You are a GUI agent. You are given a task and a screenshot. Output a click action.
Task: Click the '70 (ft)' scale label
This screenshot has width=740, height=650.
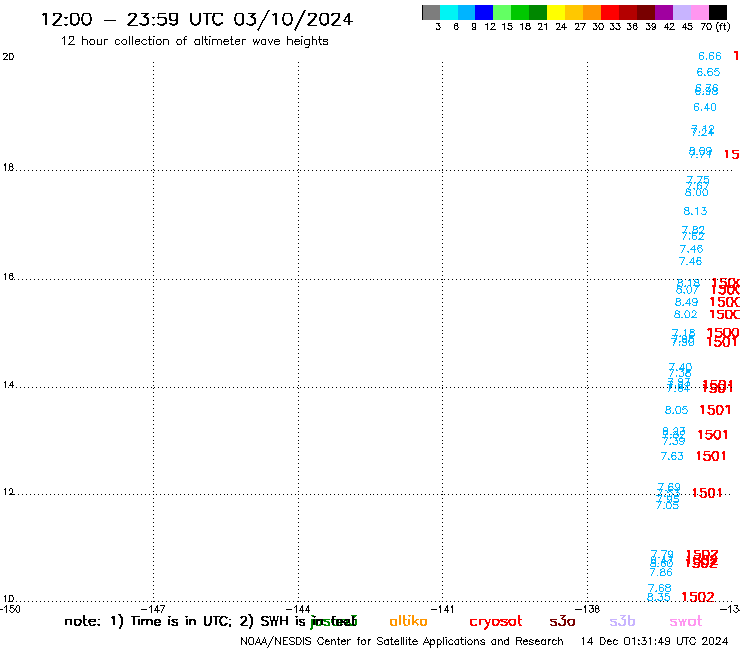[x=715, y=26]
